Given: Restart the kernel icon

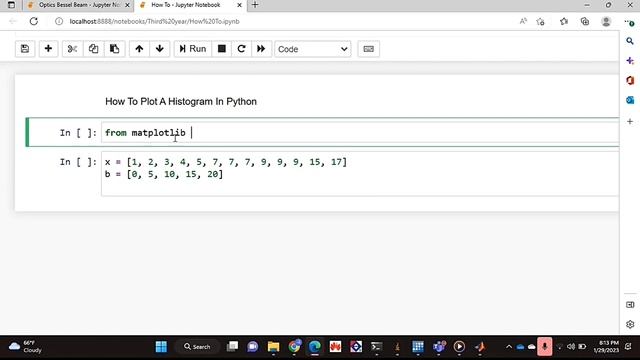Looking at the screenshot, I should coord(241,49).
